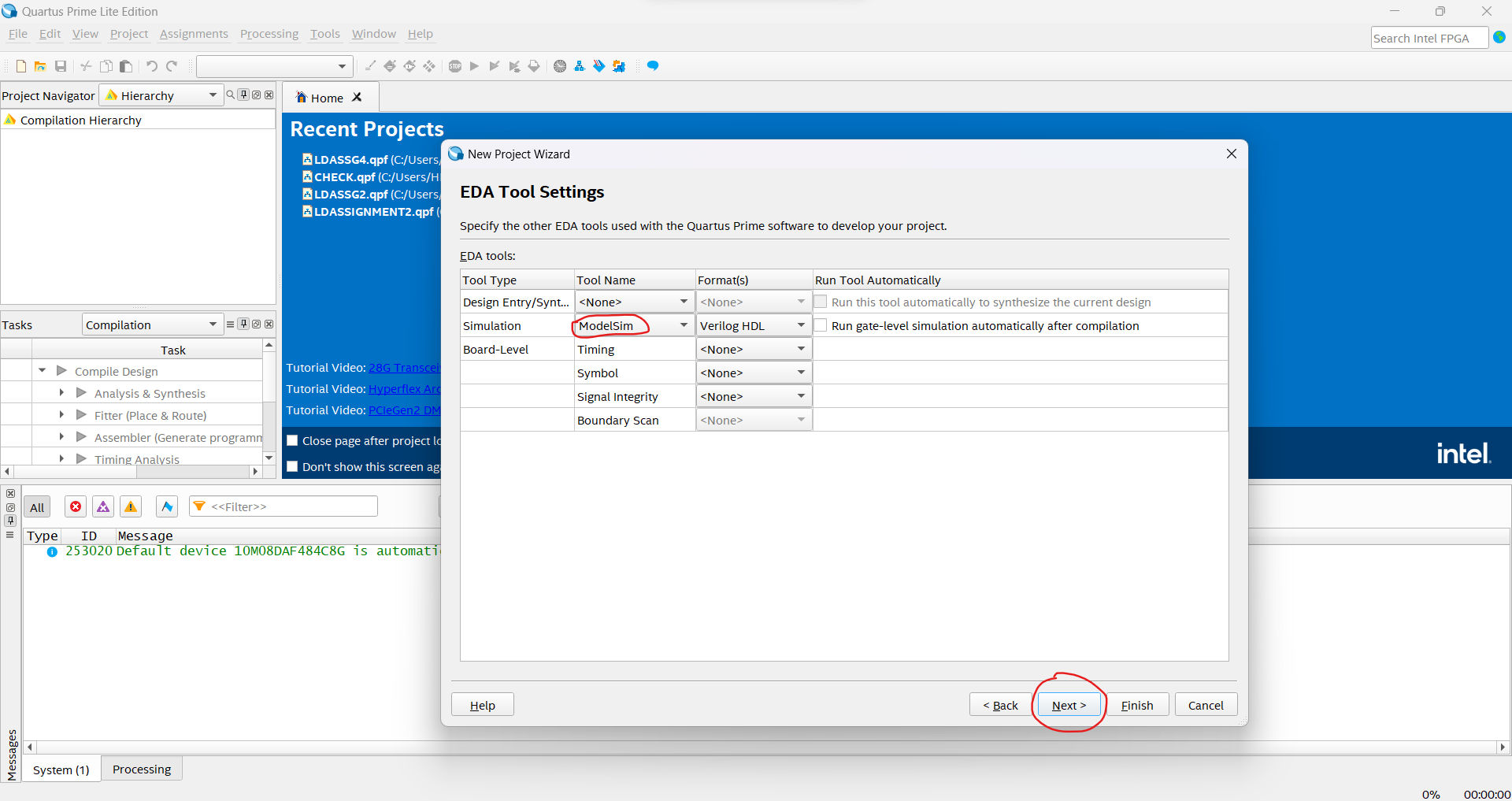Viewport: 1512px width, 801px height.
Task: Click the New File toolbar icon
Action: click(21, 66)
